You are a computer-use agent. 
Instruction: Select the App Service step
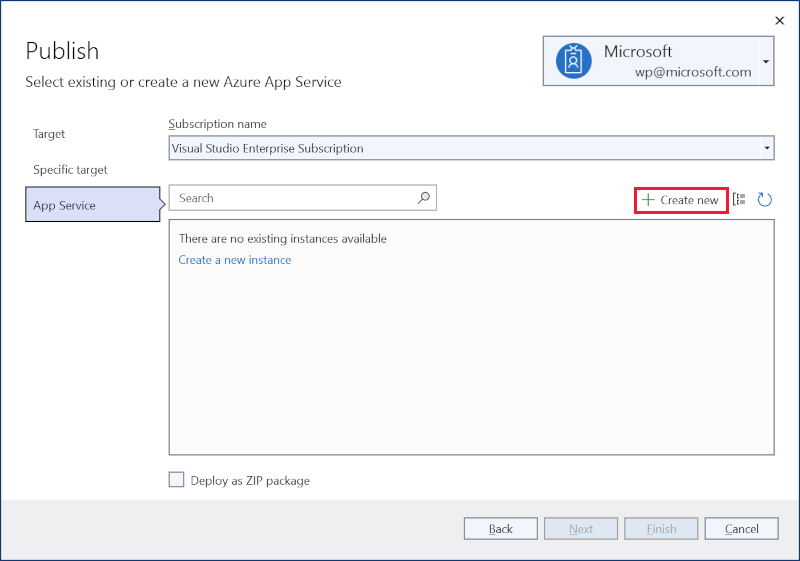(x=65, y=205)
